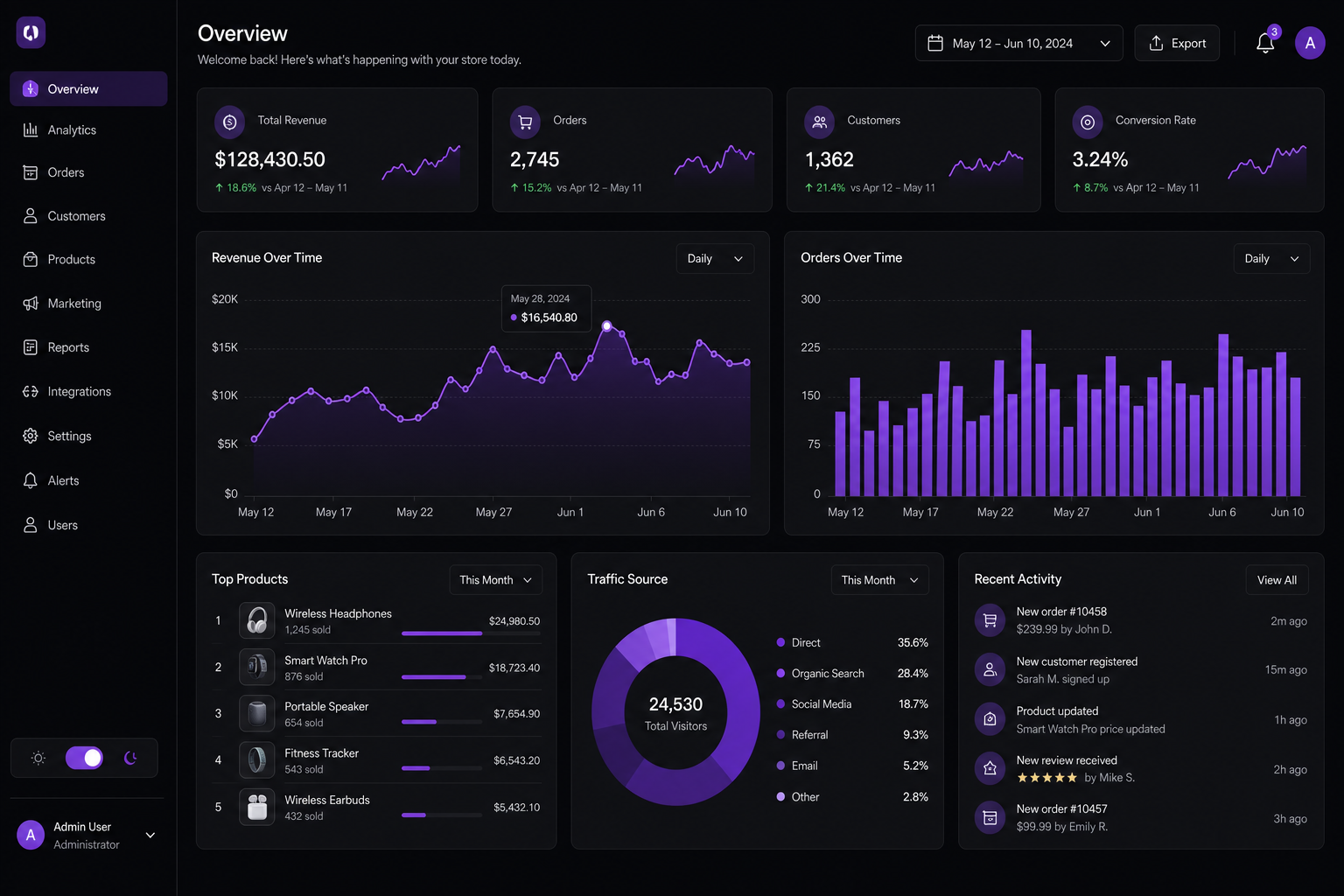
Task: Click the New order #10457 activity icon
Action: pos(990,818)
